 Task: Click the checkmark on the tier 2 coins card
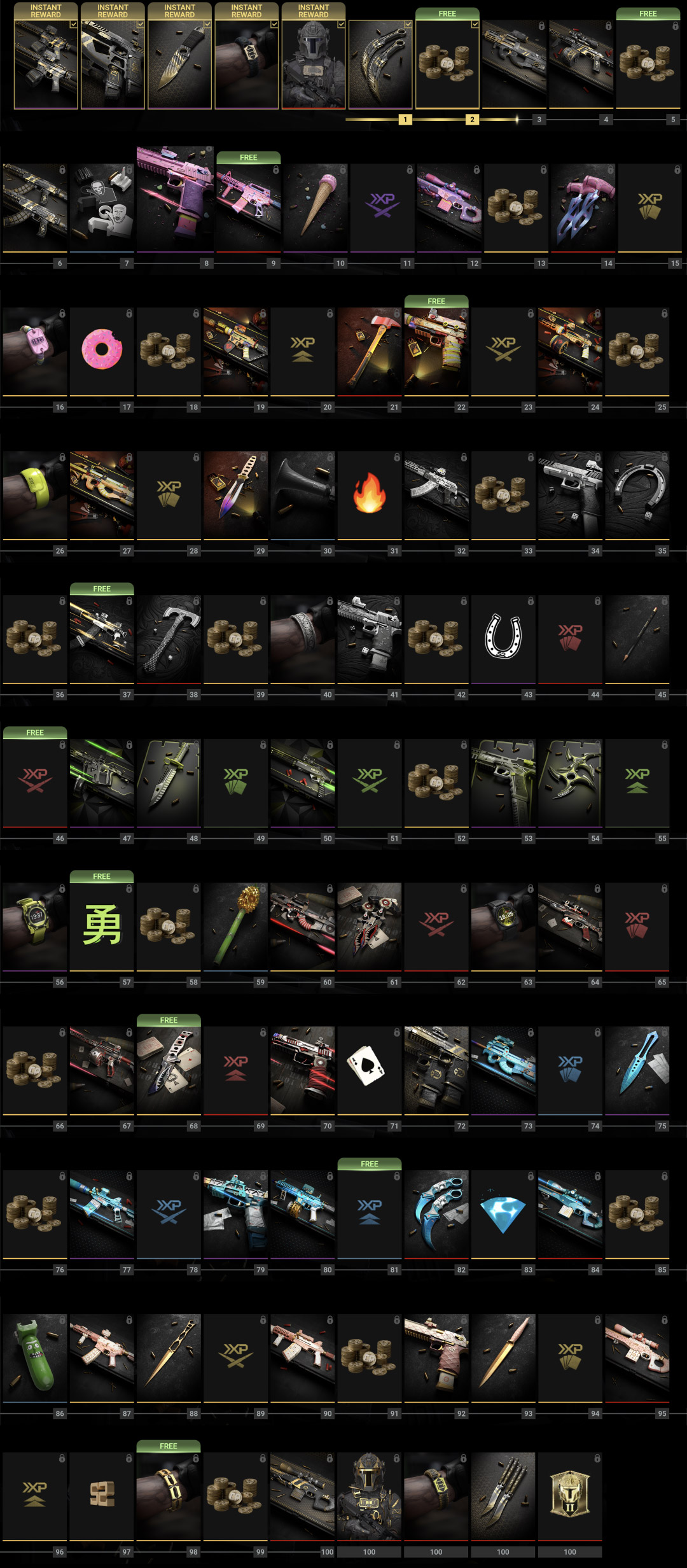[475, 24]
